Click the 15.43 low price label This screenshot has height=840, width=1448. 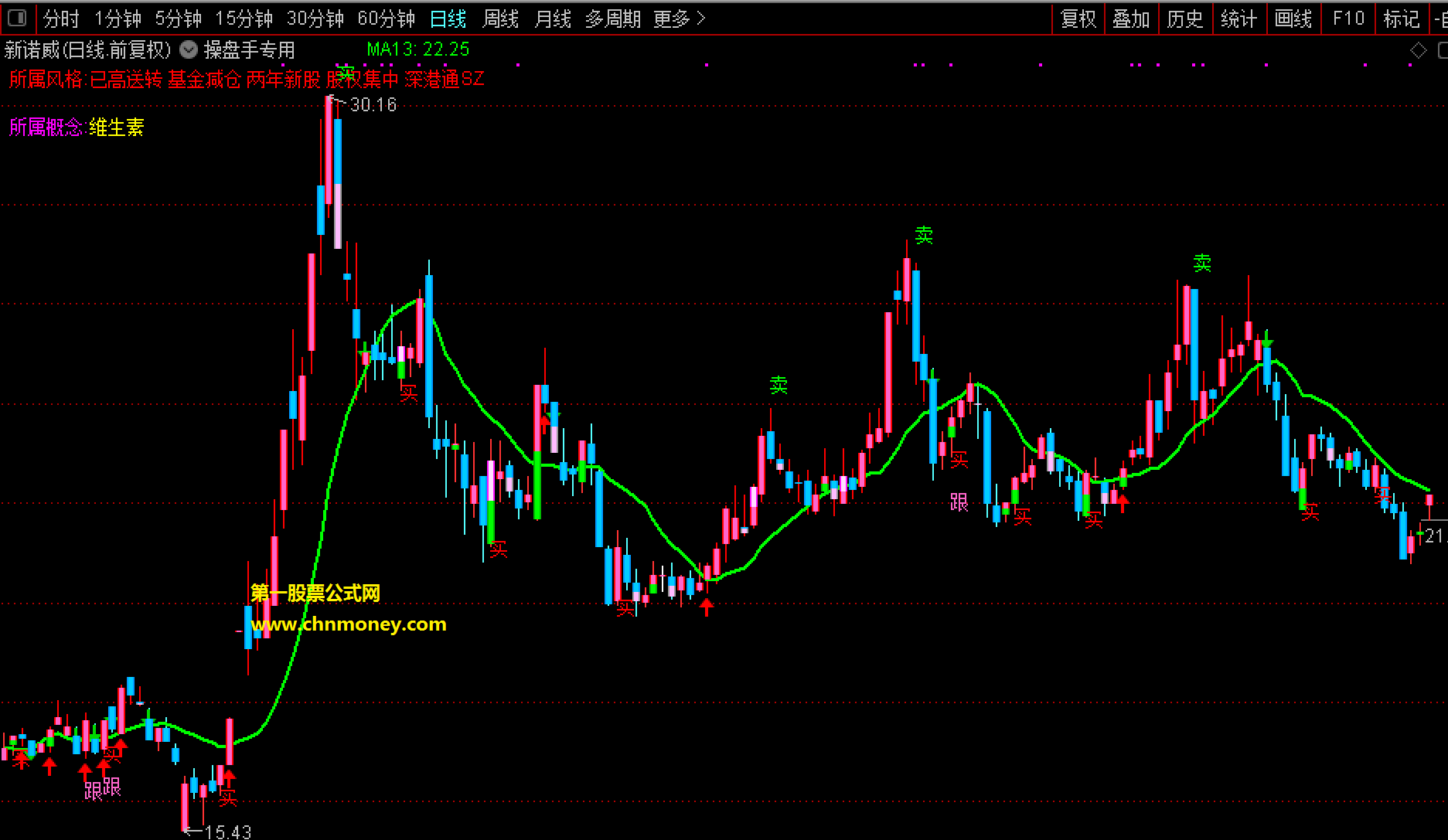228,831
